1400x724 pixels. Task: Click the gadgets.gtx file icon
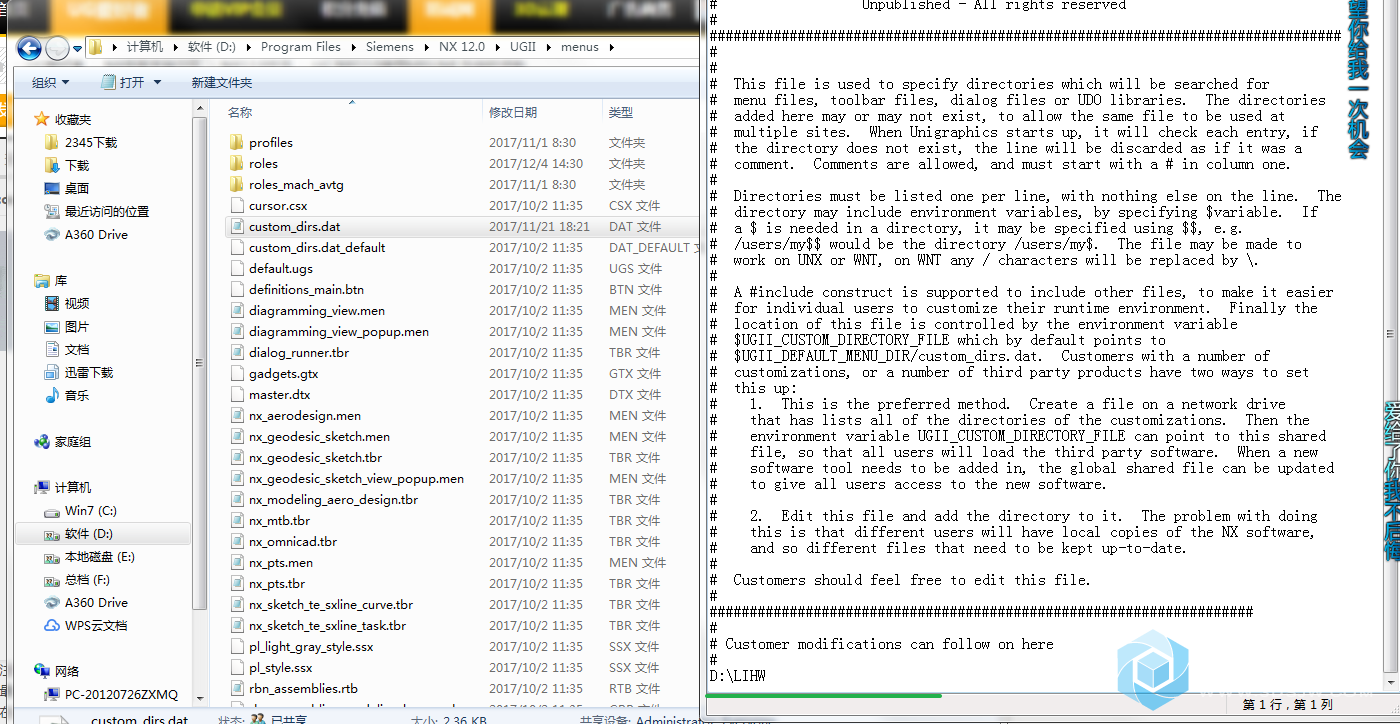pyautogui.click(x=236, y=374)
